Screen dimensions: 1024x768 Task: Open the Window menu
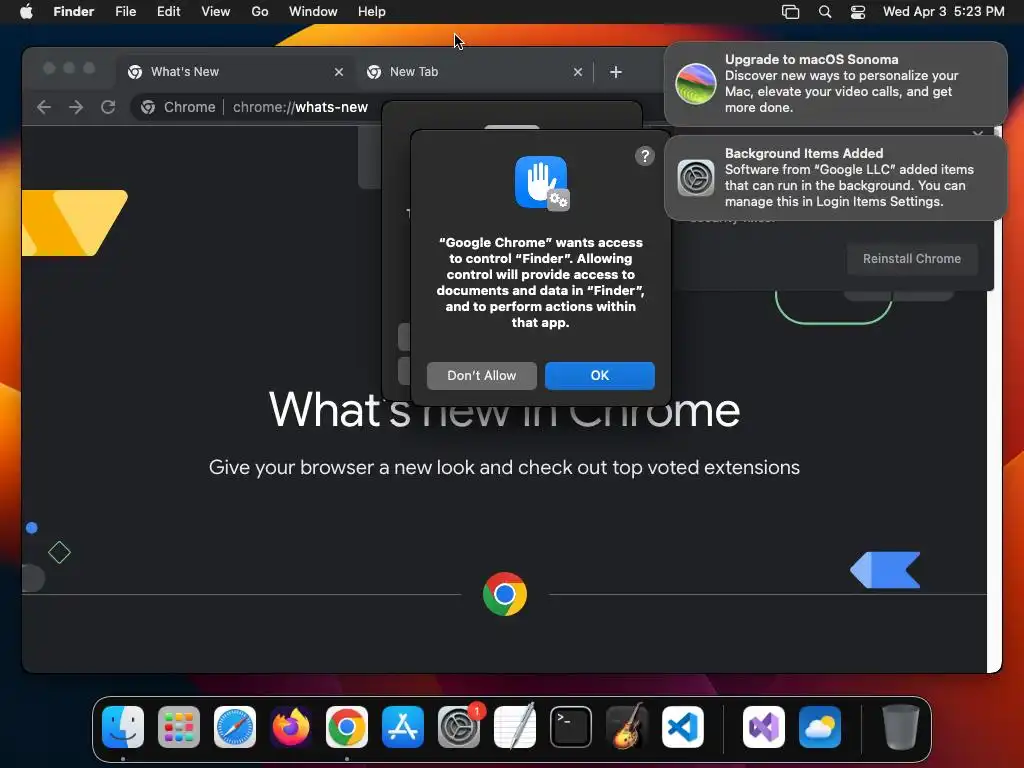313,12
